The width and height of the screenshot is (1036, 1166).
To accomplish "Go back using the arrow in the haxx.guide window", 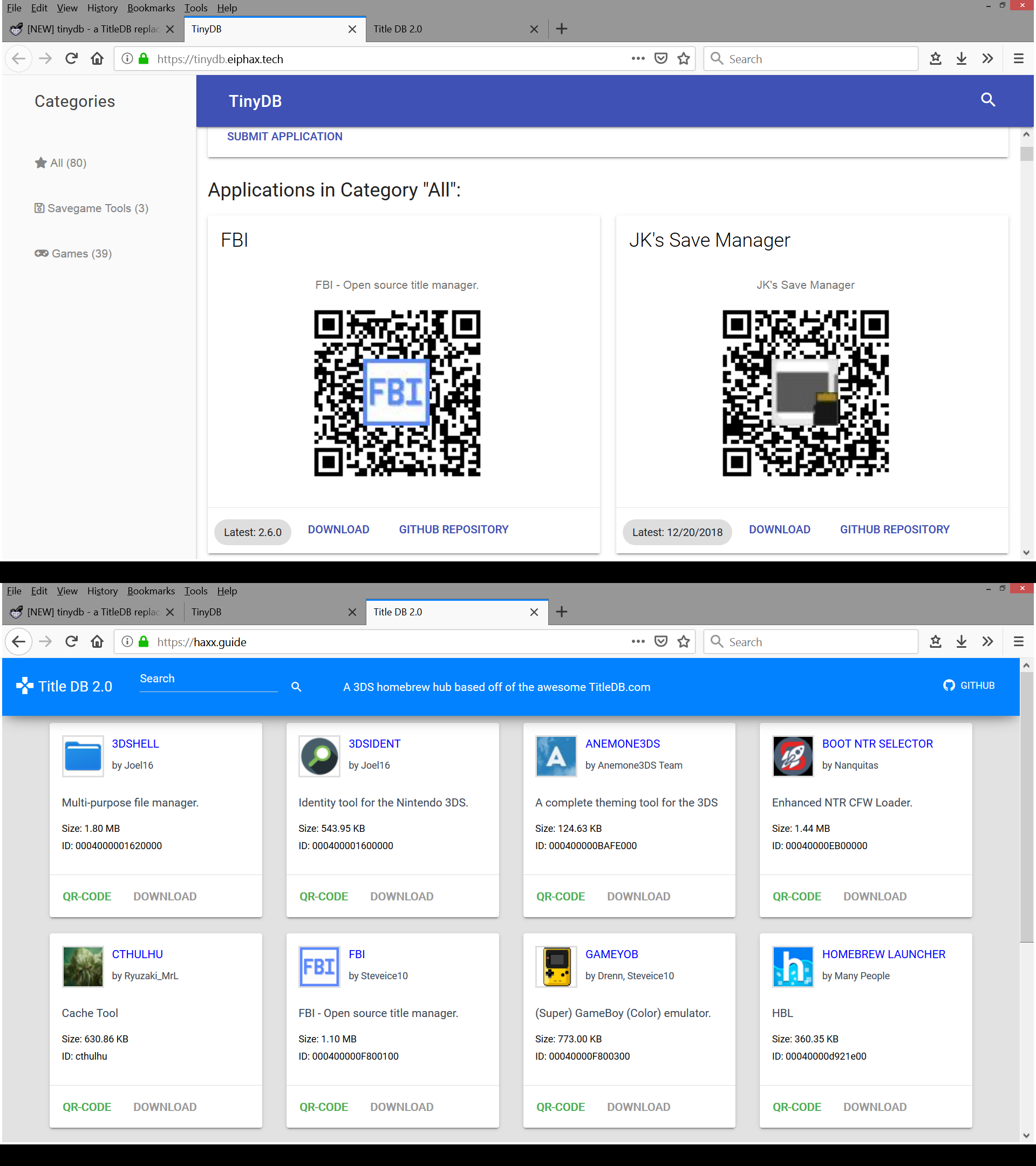I will [19, 642].
